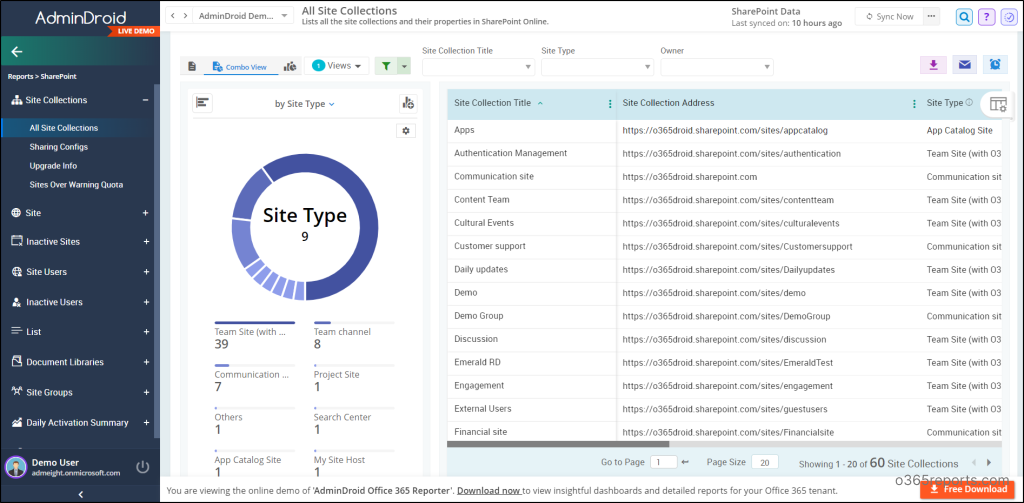Click the back arrow in sidebar
The height and width of the screenshot is (503, 1024).
pos(17,52)
